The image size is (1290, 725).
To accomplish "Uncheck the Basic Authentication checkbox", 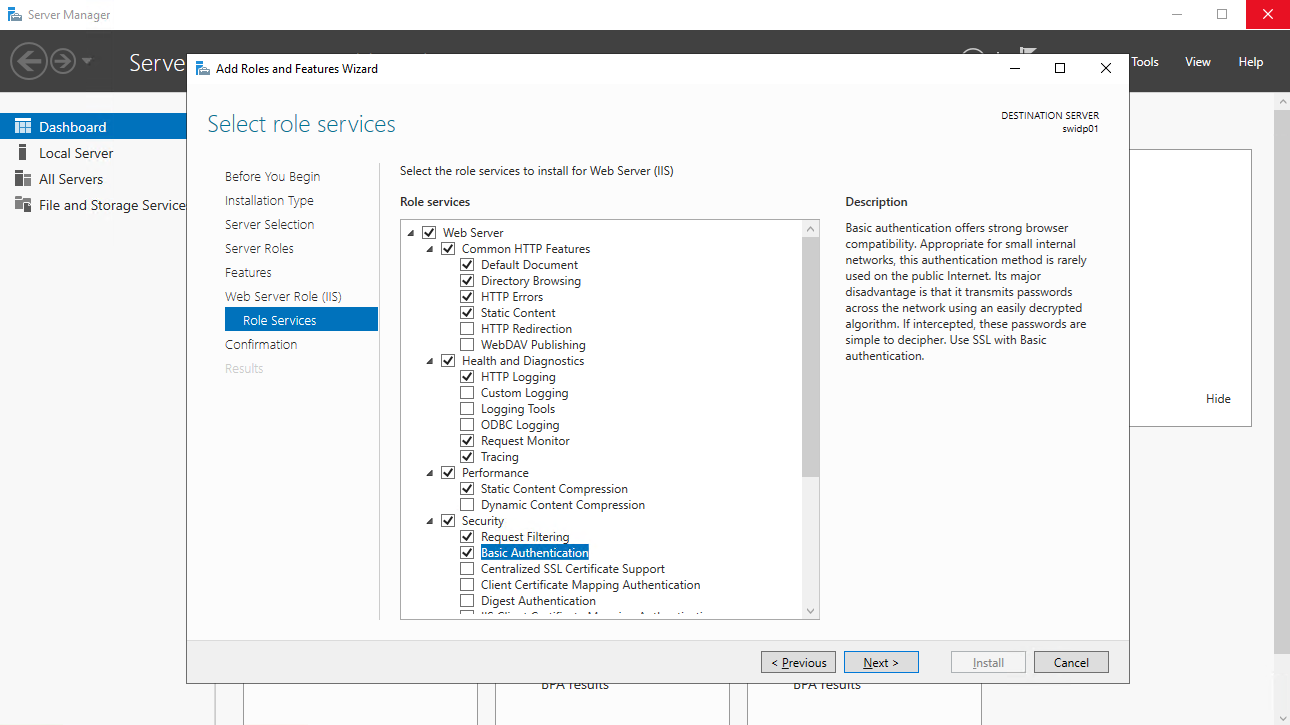I will click(x=467, y=553).
